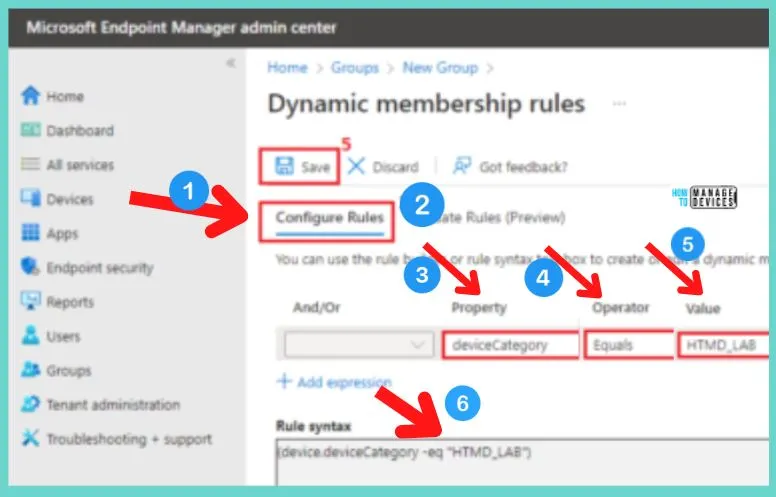The width and height of the screenshot is (776, 497).
Task: Click the Discard X icon
Action: click(356, 166)
